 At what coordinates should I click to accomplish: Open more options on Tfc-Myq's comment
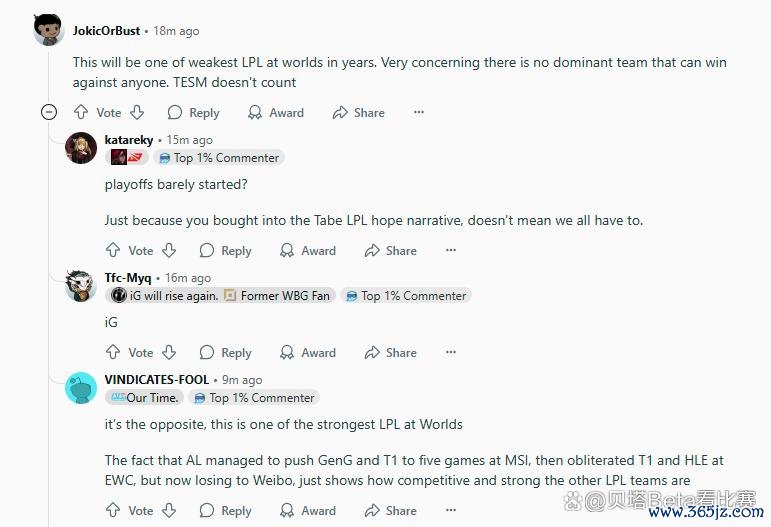point(451,352)
